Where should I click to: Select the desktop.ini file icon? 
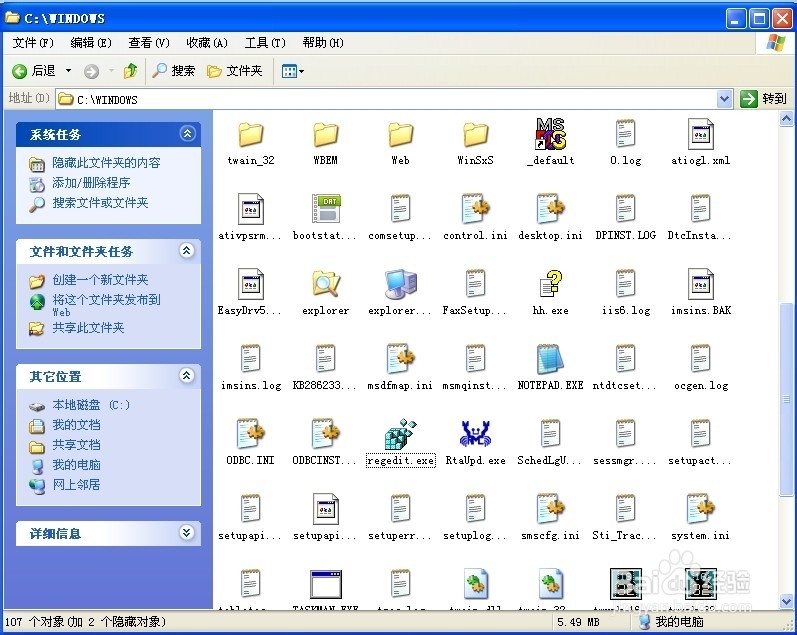click(x=550, y=209)
